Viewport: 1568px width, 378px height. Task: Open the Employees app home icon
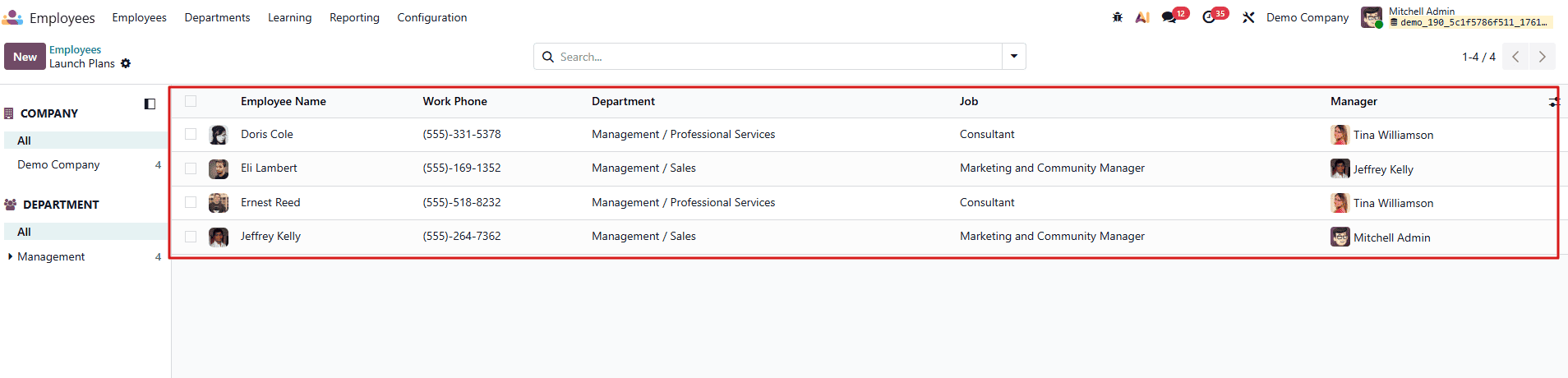click(x=12, y=17)
